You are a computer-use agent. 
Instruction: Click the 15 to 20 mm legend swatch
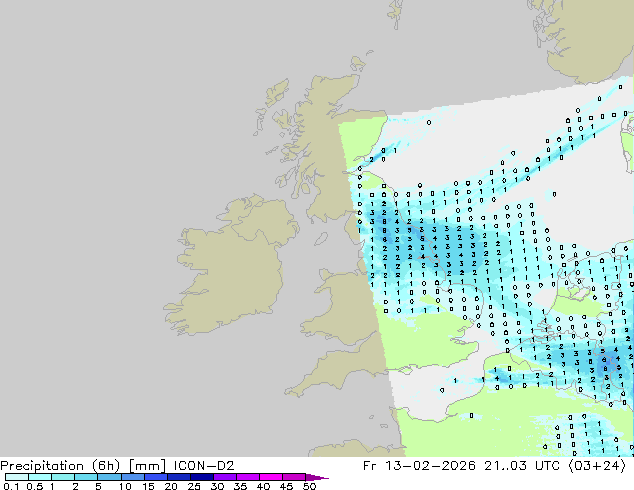point(155,477)
